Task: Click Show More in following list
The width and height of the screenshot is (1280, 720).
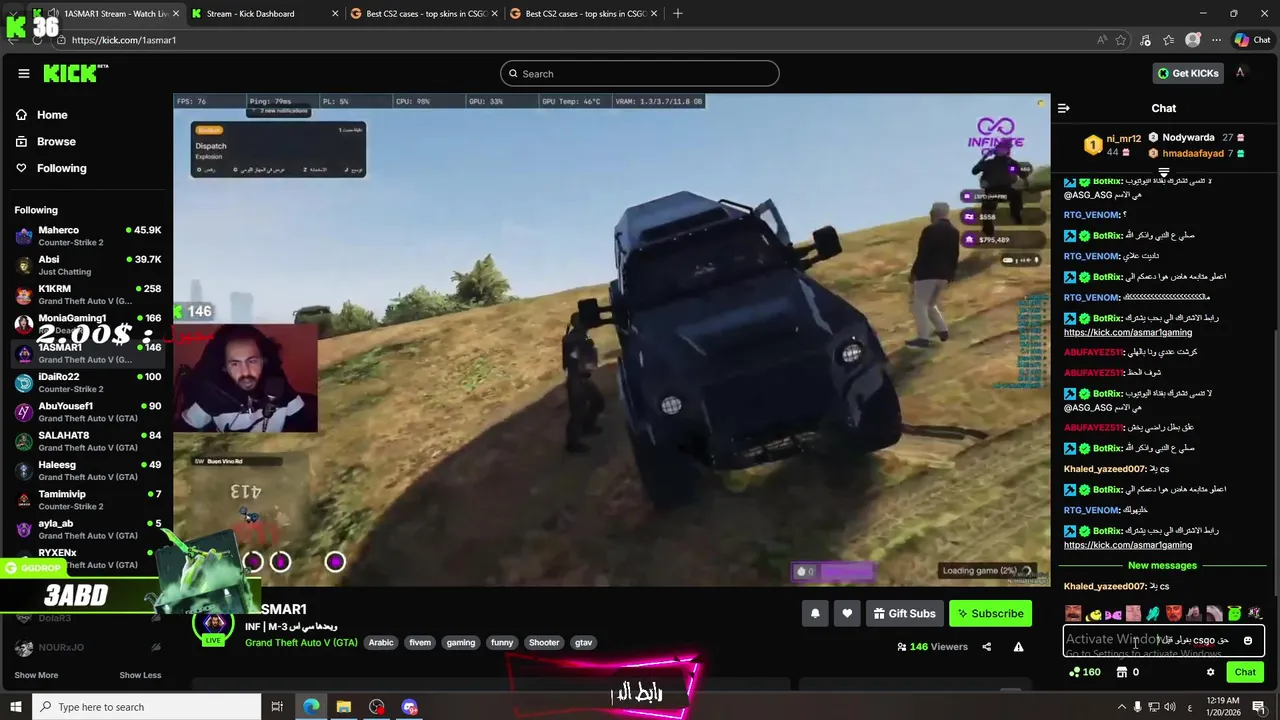Action: click(x=36, y=675)
